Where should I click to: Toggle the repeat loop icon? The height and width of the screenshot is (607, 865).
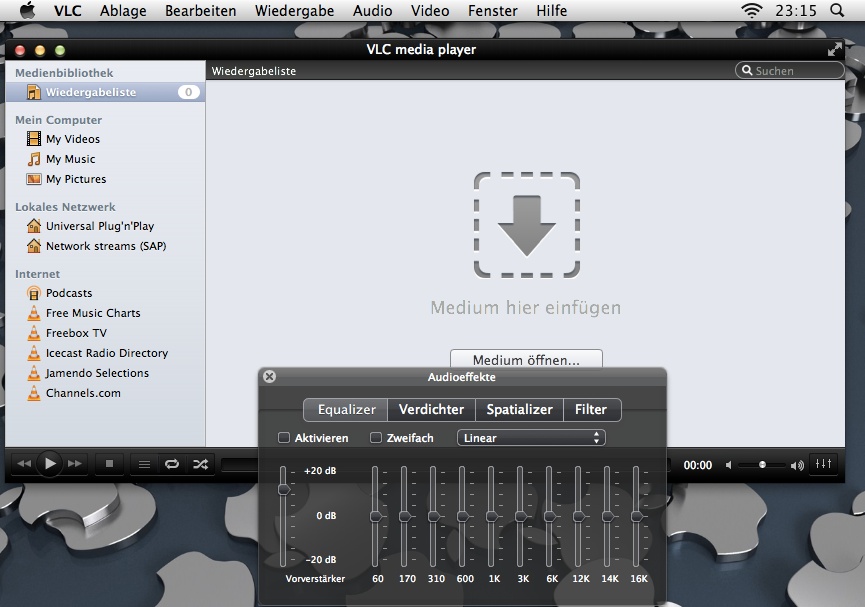click(172, 464)
